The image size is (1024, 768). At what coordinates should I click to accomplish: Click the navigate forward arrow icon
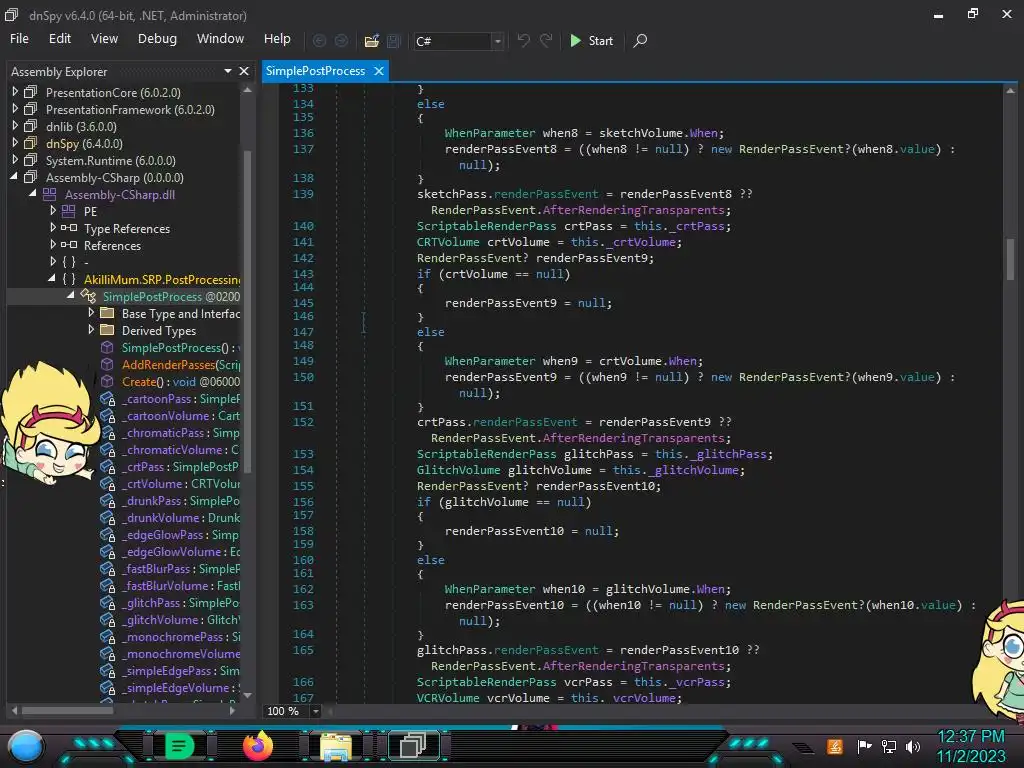pyautogui.click(x=341, y=40)
